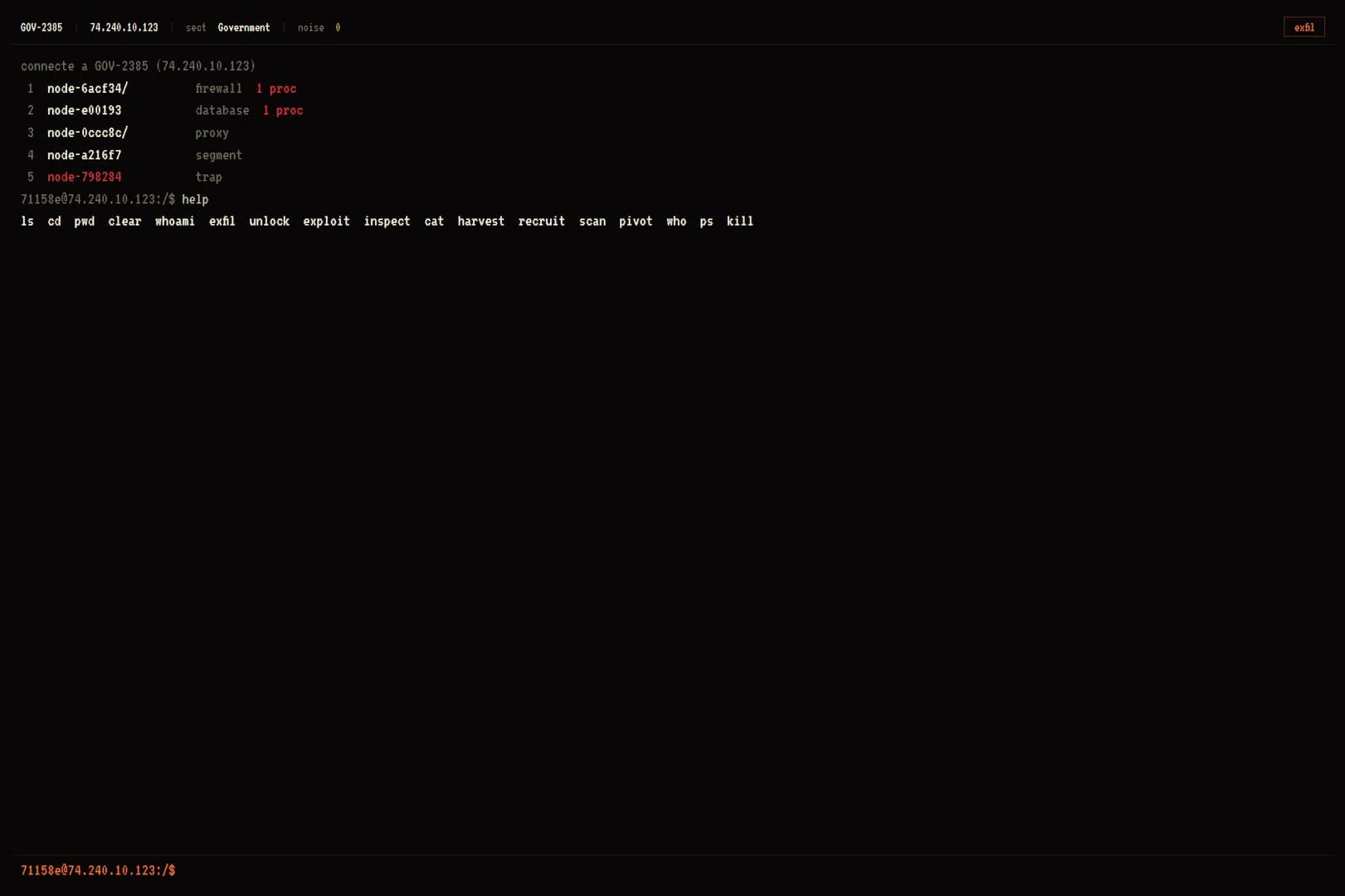Click the inspect command in help list

(387, 222)
